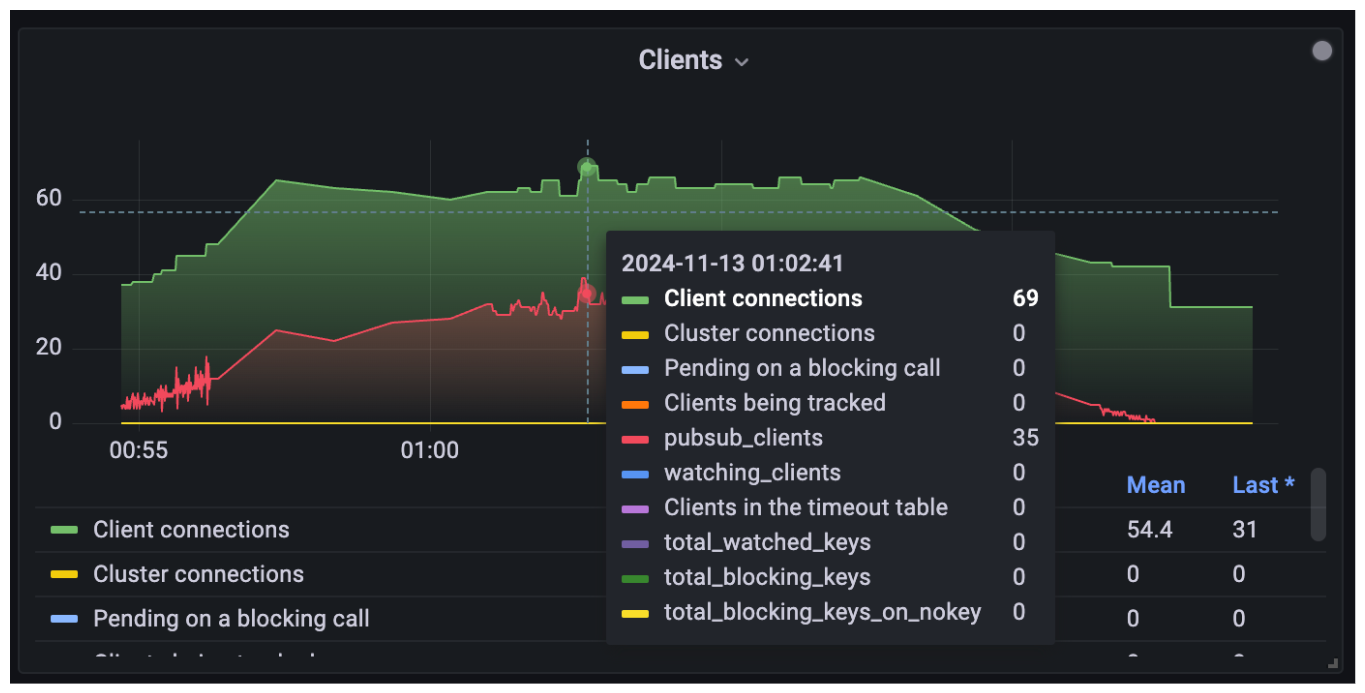Click green color swatch beside legend Client connections
Image resolution: width=1365 pixels, height=693 pixels.
pyautogui.click(x=64, y=530)
